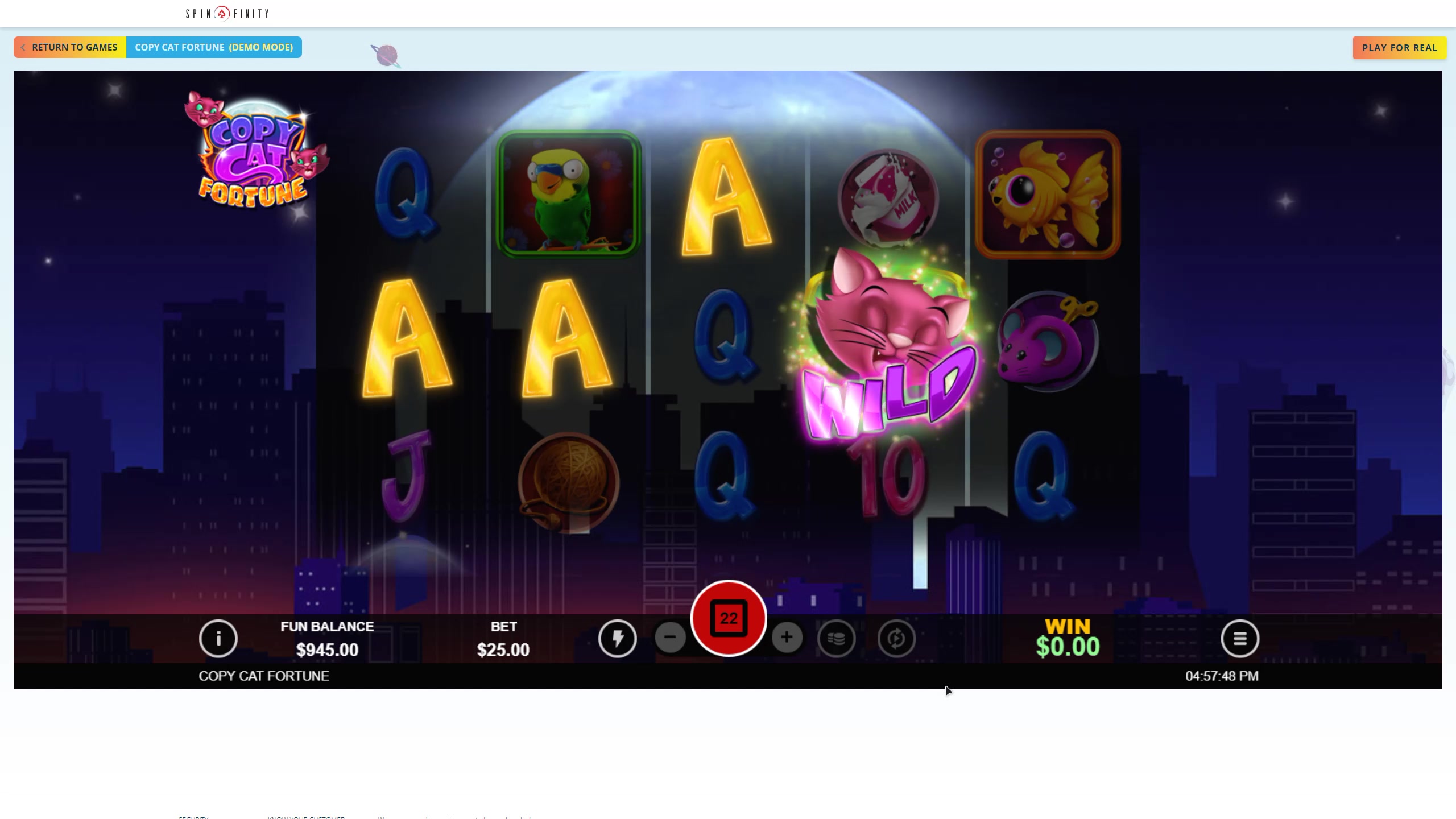This screenshot has height=819, width=1456.
Task: Click the goldfish symbol
Action: coord(1048,195)
